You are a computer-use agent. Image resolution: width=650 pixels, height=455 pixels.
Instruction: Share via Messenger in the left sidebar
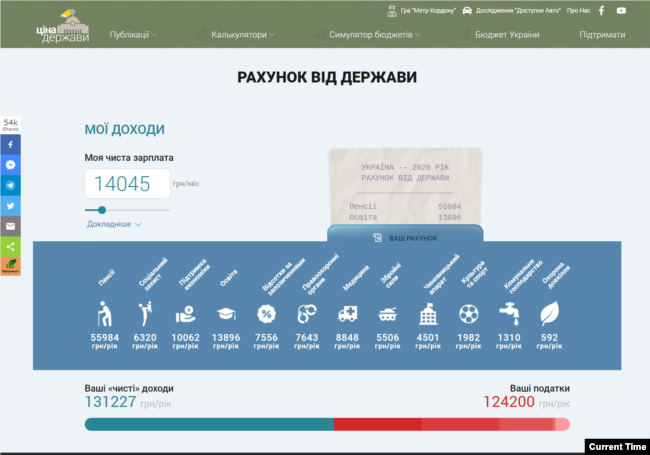[x=10, y=165]
